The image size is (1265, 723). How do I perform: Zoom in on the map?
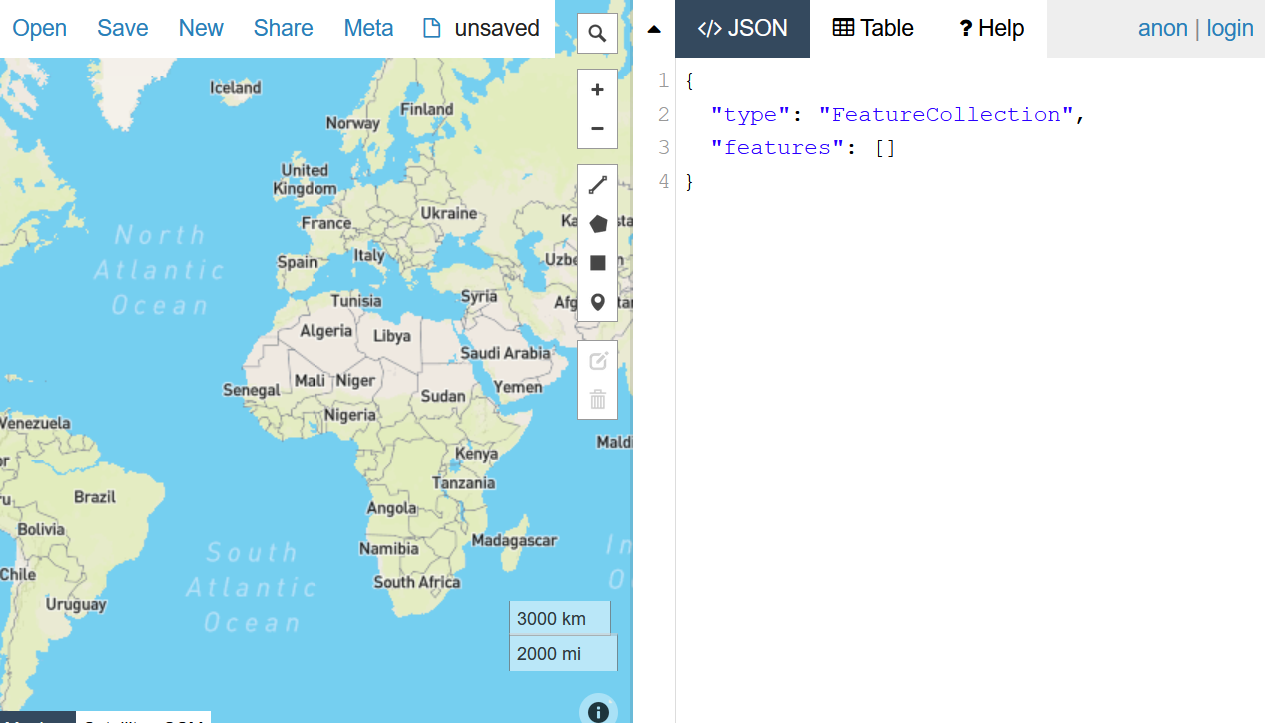point(597,90)
